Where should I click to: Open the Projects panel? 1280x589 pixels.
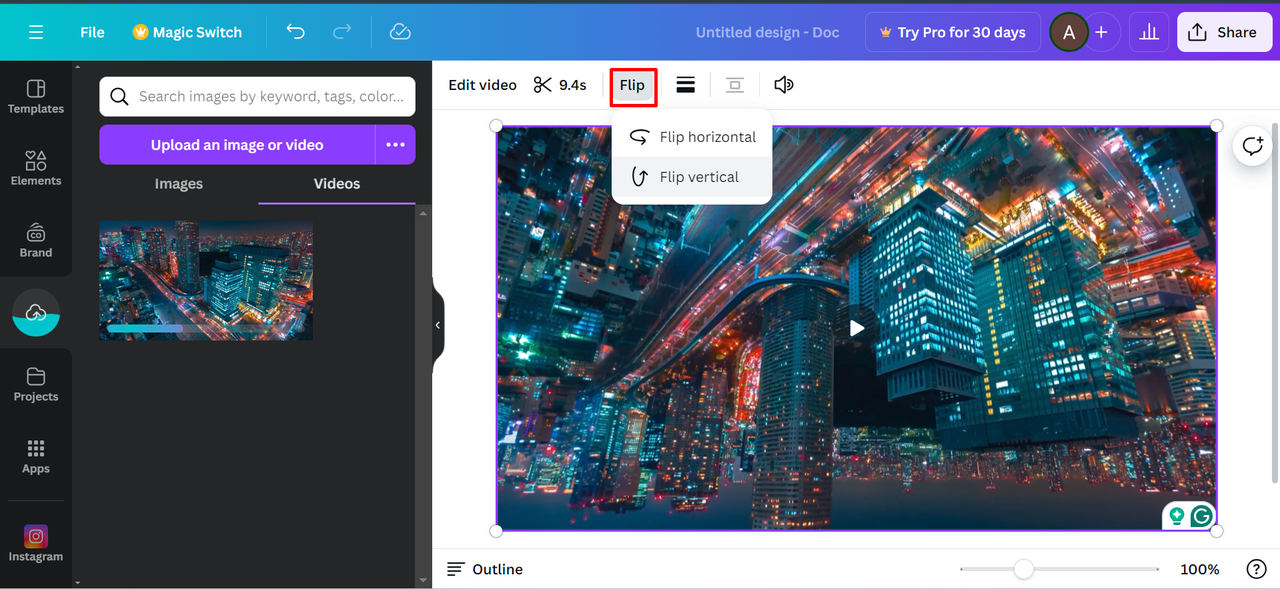tap(36, 385)
